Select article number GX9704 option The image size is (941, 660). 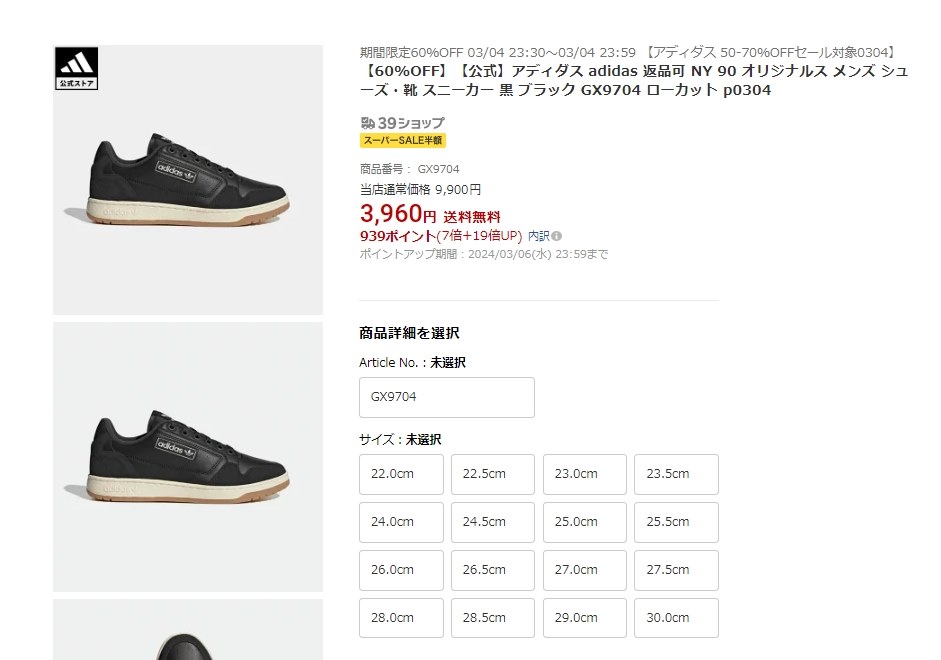pyautogui.click(x=446, y=397)
